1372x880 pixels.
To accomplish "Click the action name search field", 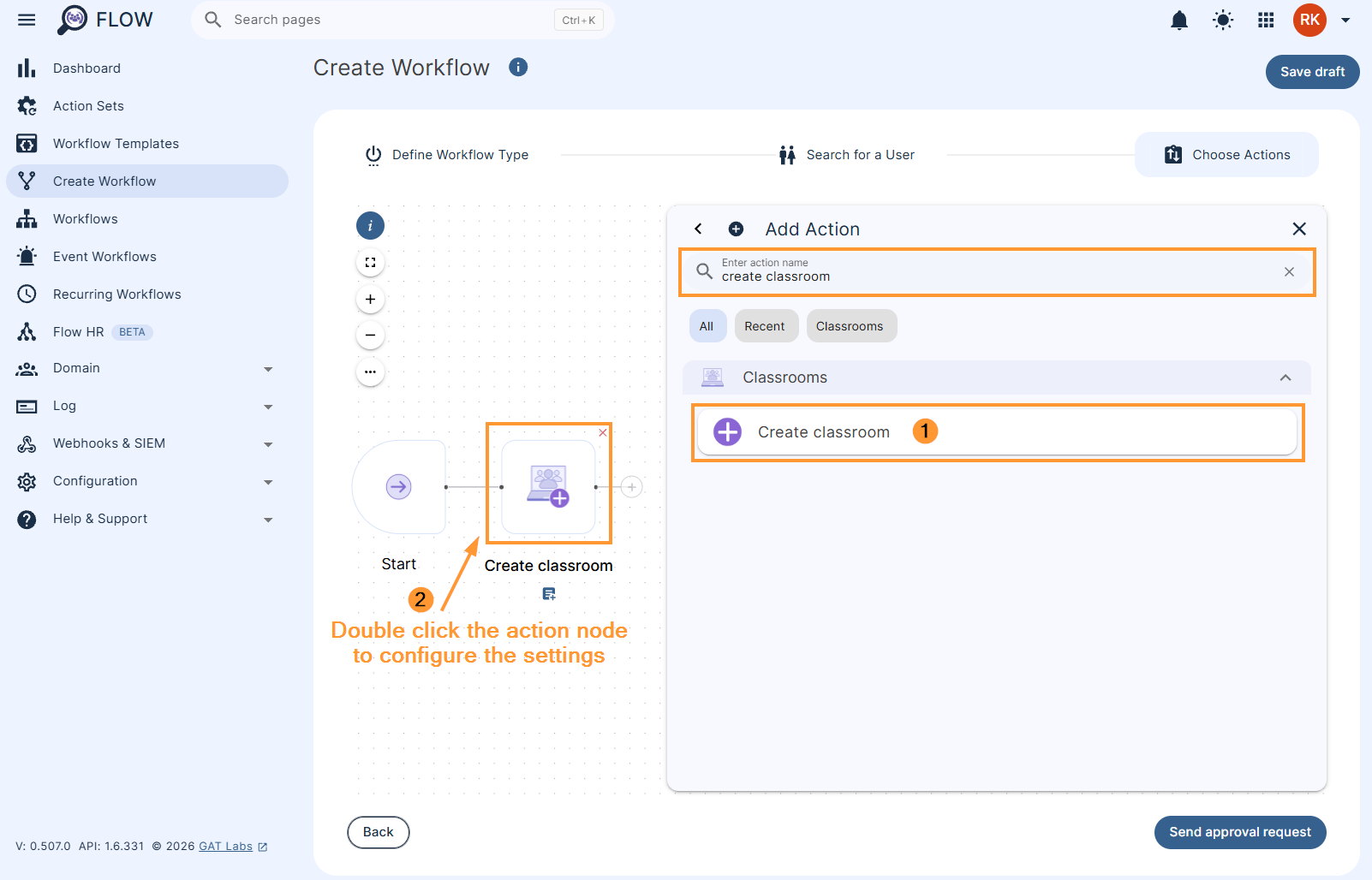I will point(997,272).
